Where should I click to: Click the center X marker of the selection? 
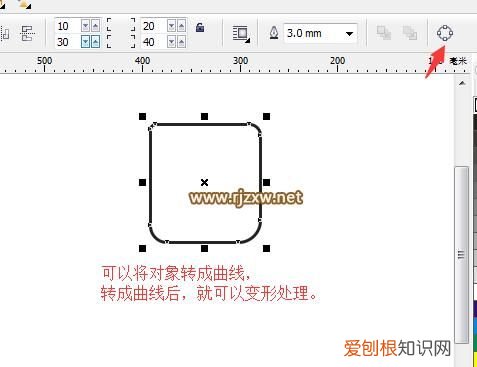pos(204,182)
